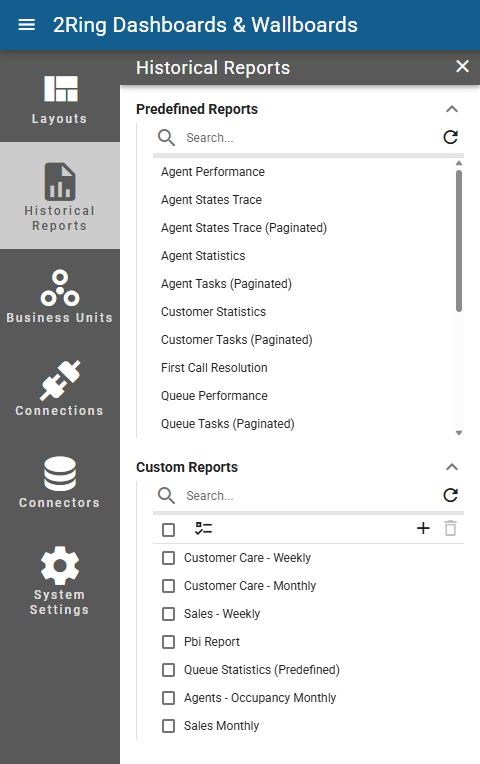Viewport: 480px width, 764px height.
Task: Go to Business Units section
Action: click(x=60, y=296)
